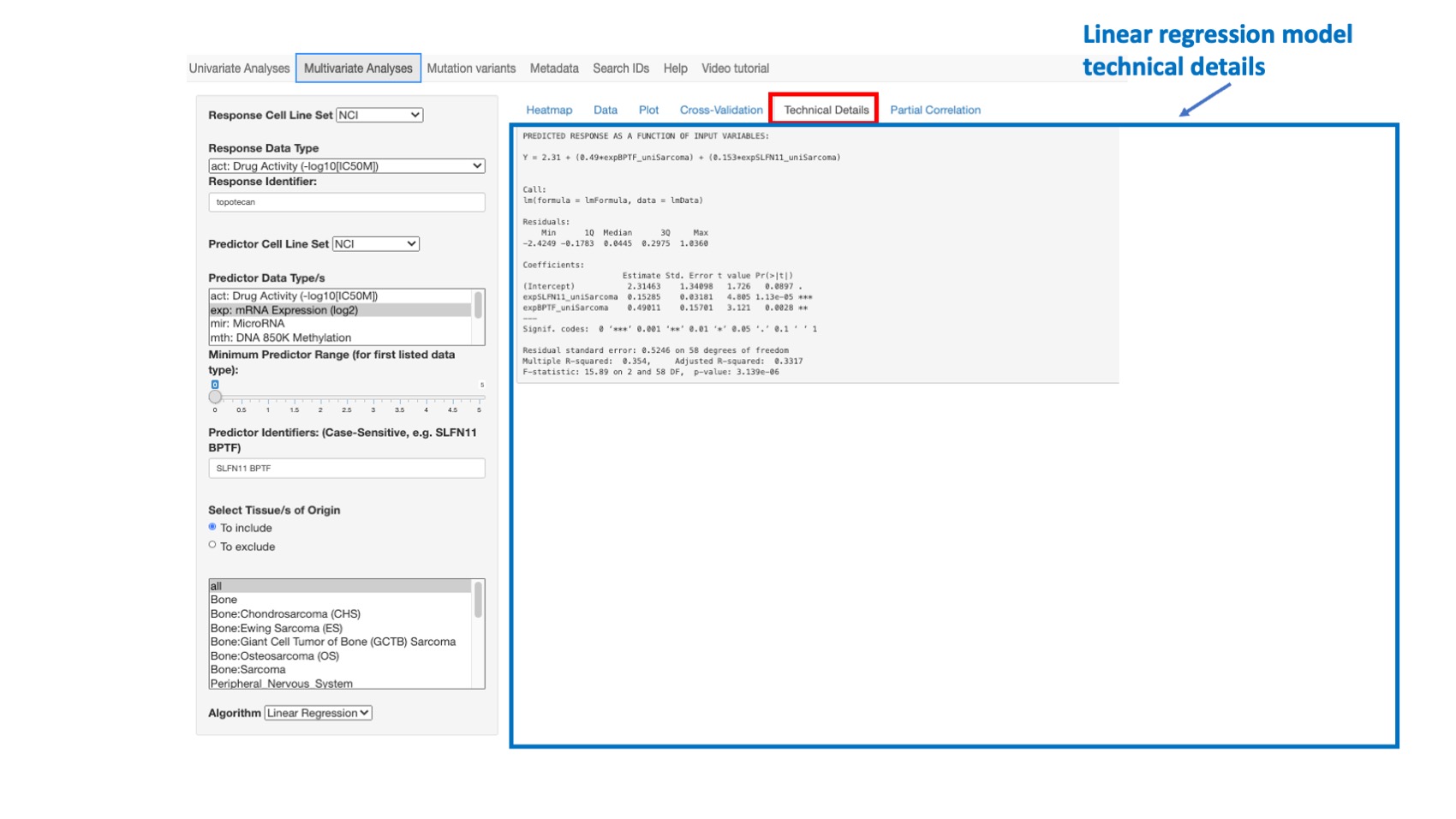Open the Algorithm selection dropdown

317,712
